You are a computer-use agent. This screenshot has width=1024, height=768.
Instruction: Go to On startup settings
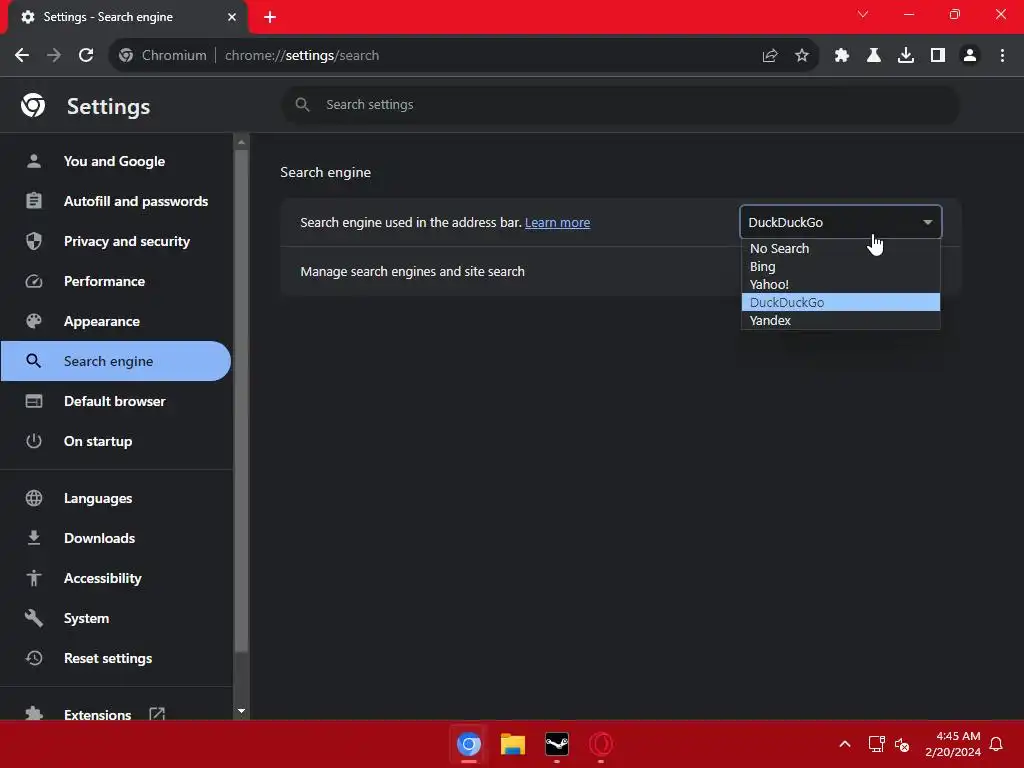click(116, 441)
